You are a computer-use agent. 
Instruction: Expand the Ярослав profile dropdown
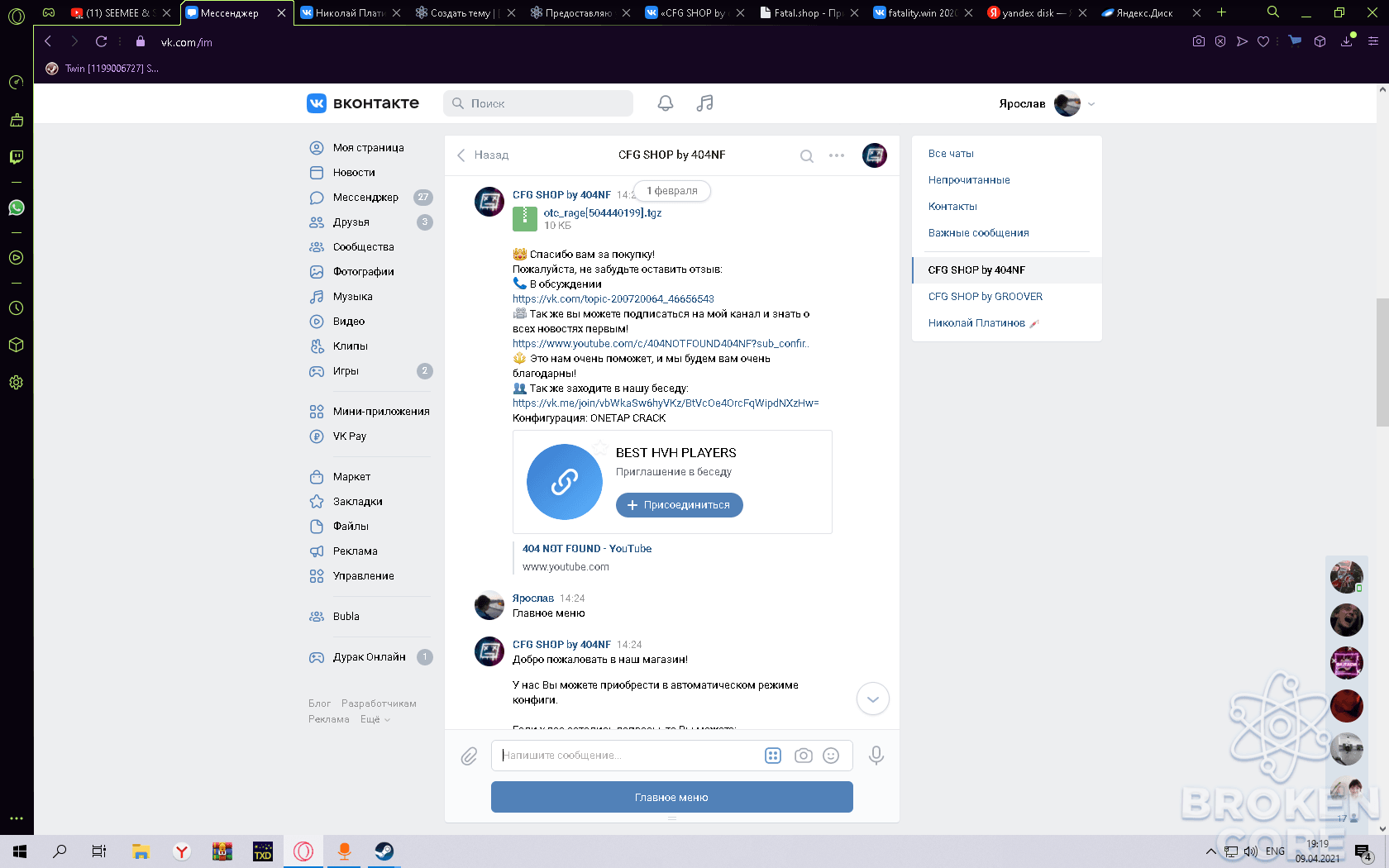pos(1091,104)
